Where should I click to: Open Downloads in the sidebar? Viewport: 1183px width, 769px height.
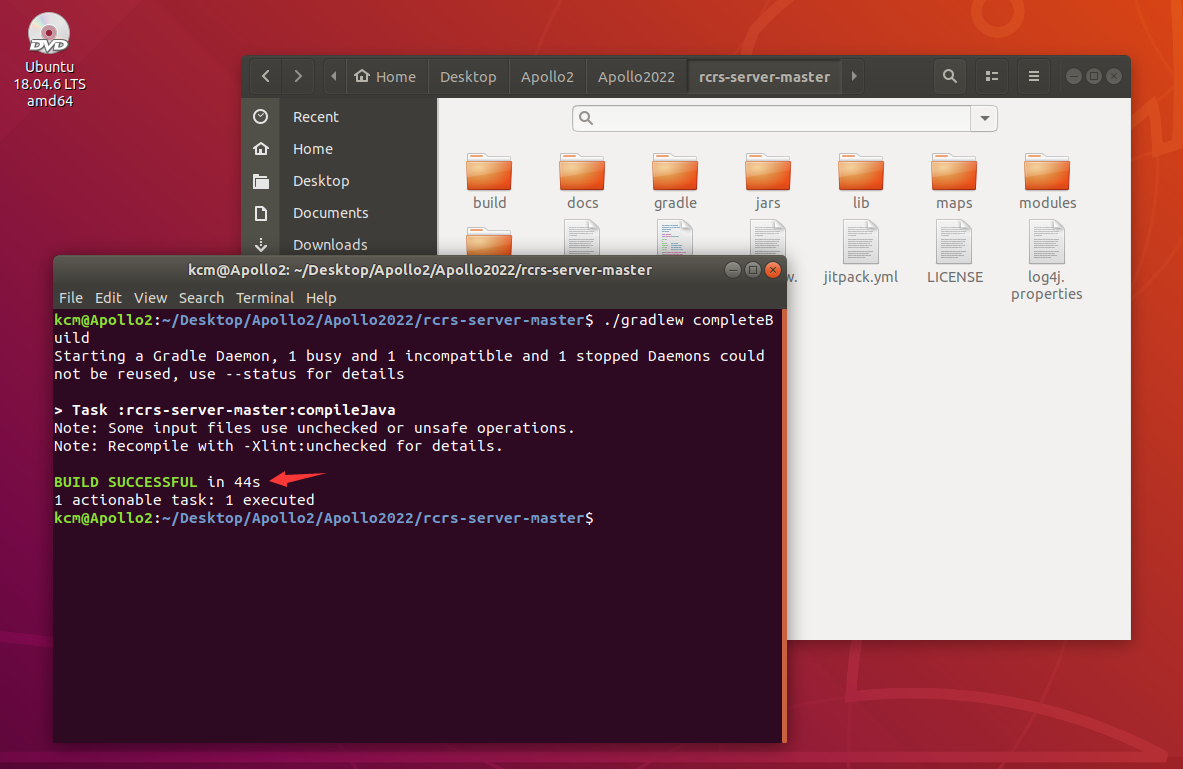pos(330,245)
